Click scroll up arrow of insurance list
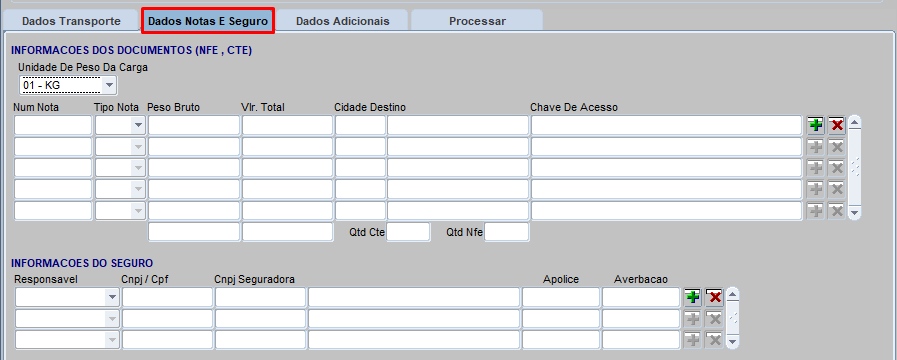The height and width of the screenshot is (360, 897). pos(732,294)
